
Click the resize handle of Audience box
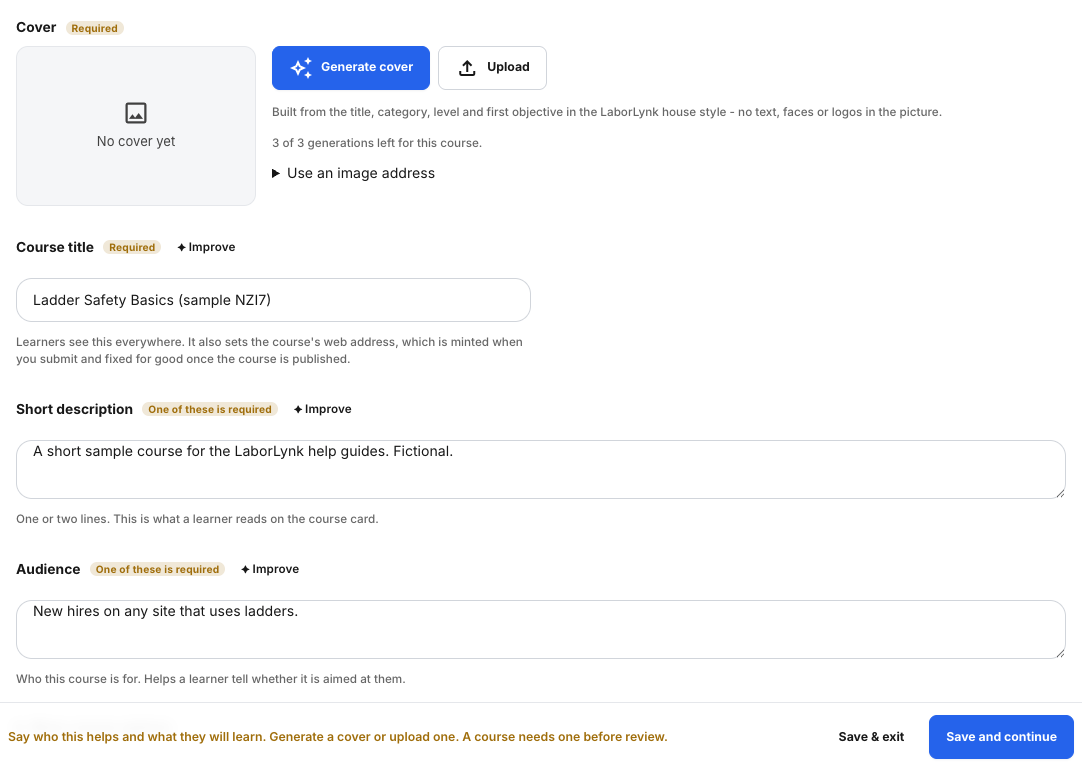[1060, 653]
